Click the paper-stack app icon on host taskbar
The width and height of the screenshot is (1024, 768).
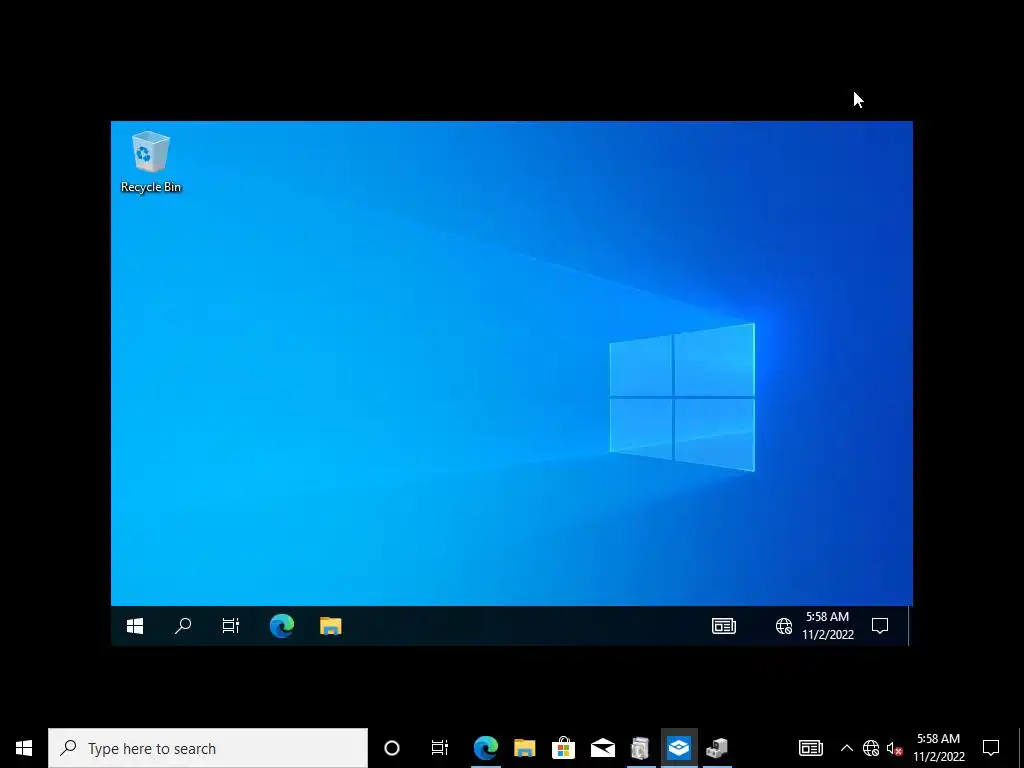coord(640,748)
